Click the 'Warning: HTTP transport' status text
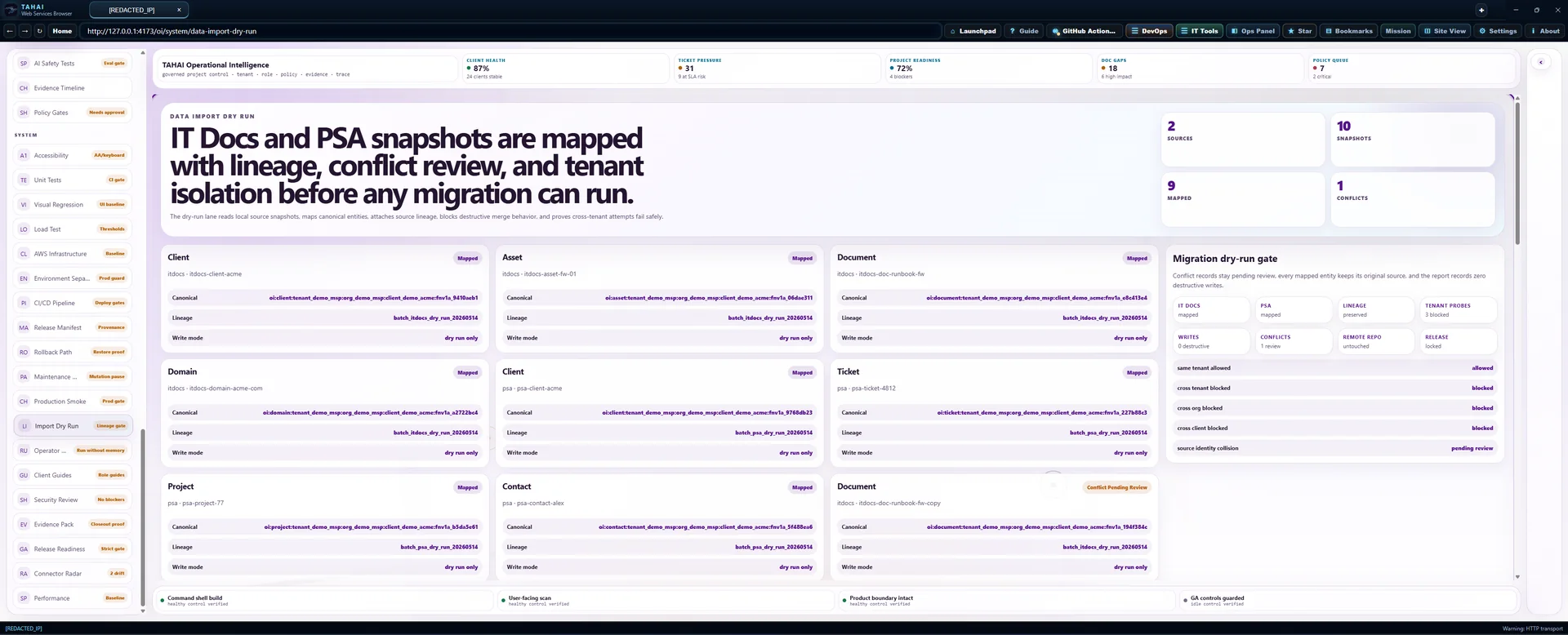1568x635 pixels. tap(1532, 628)
